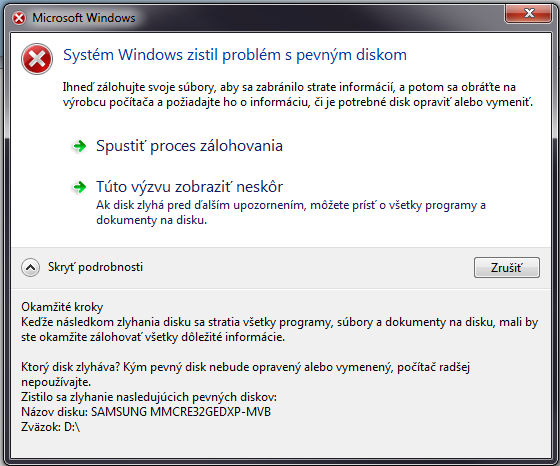The width and height of the screenshot is (560, 466).
Task: Click the large red error X icon
Action: 37,59
